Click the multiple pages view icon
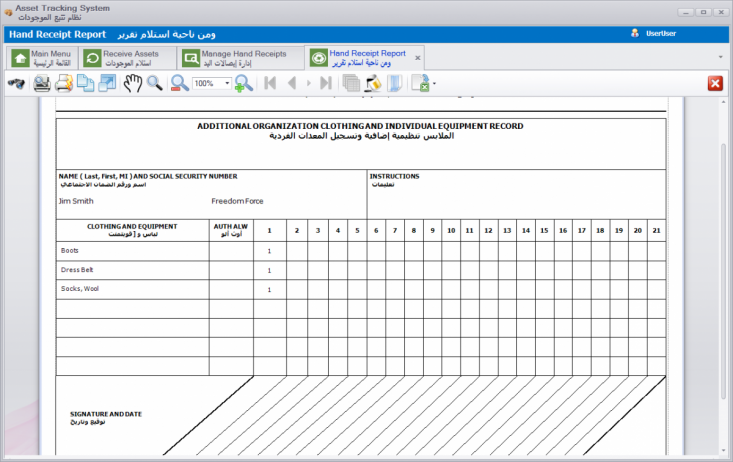The width and height of the screenshot is (733, 462). tap(351, 83)
